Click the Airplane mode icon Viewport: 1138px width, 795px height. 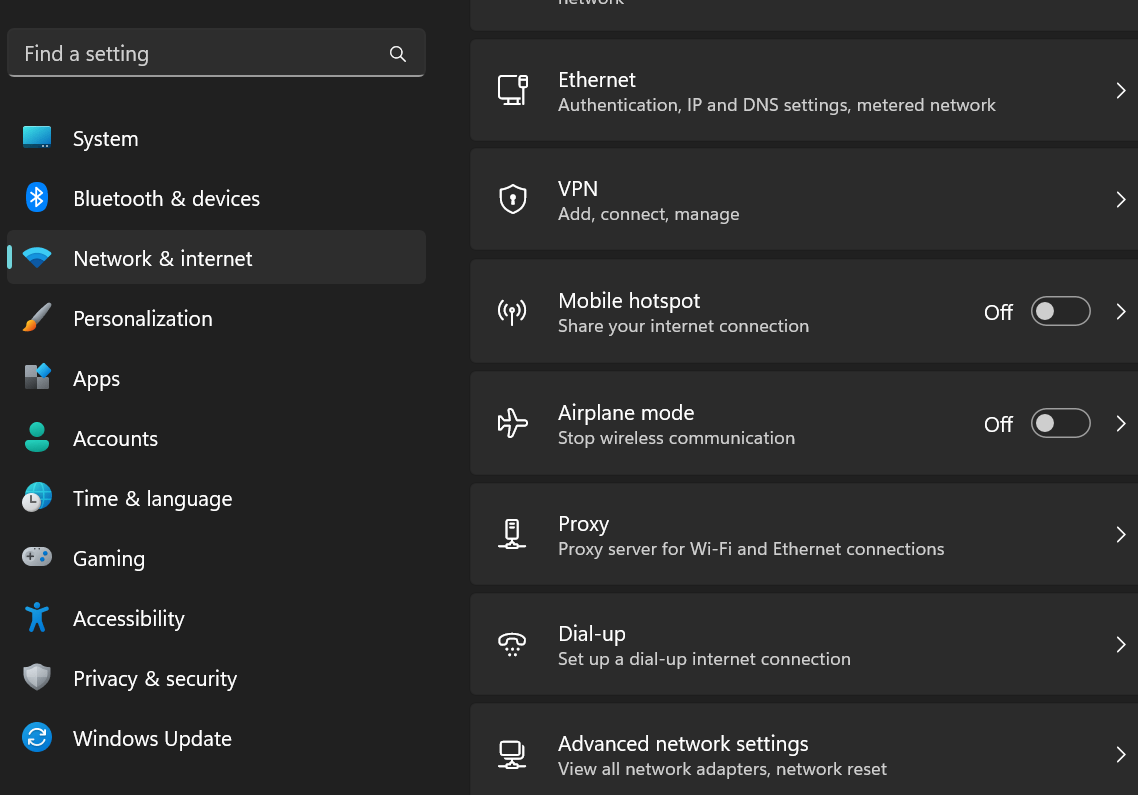[513, 423]
